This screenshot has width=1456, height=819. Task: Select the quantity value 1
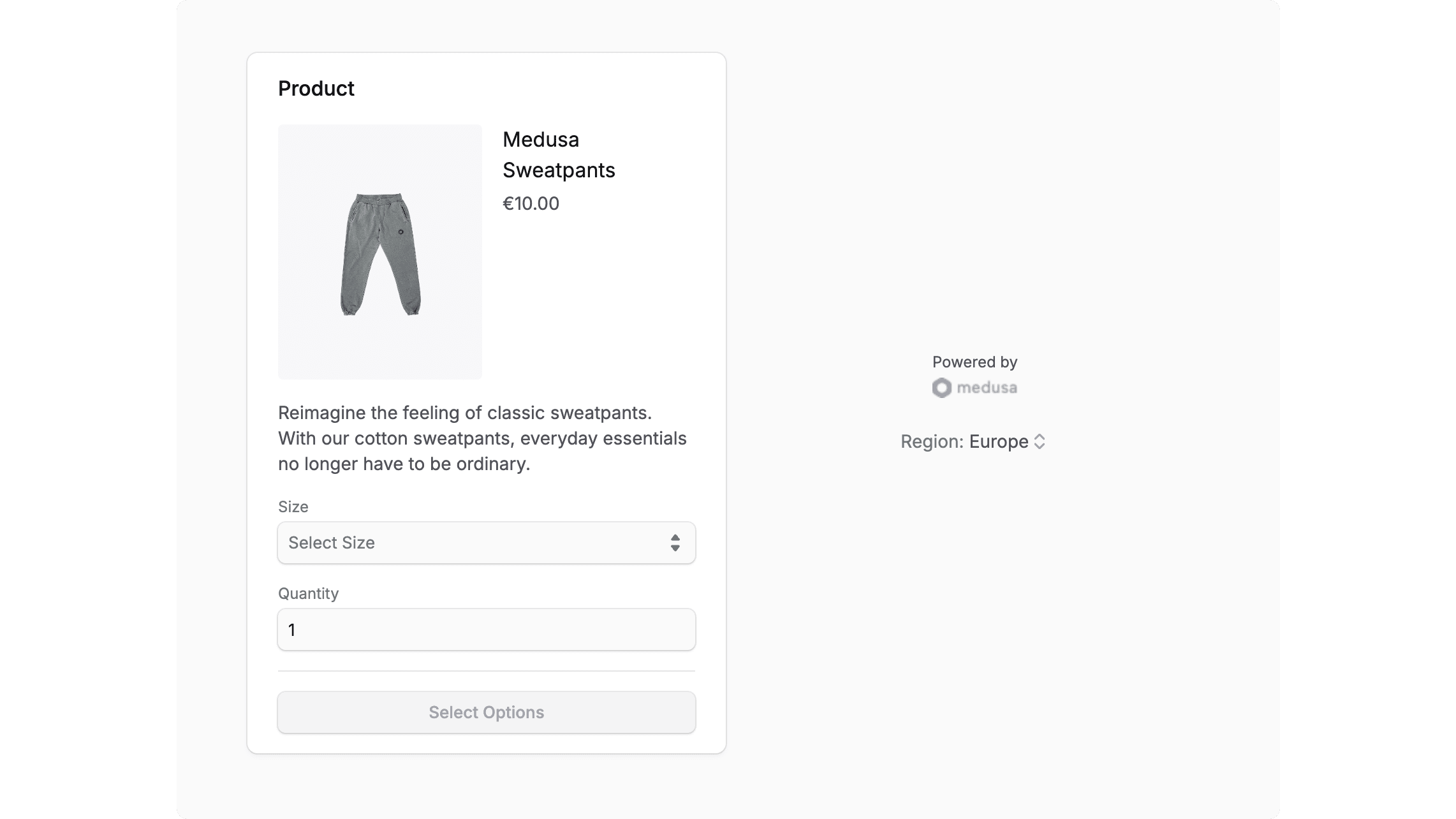[292, 630]
